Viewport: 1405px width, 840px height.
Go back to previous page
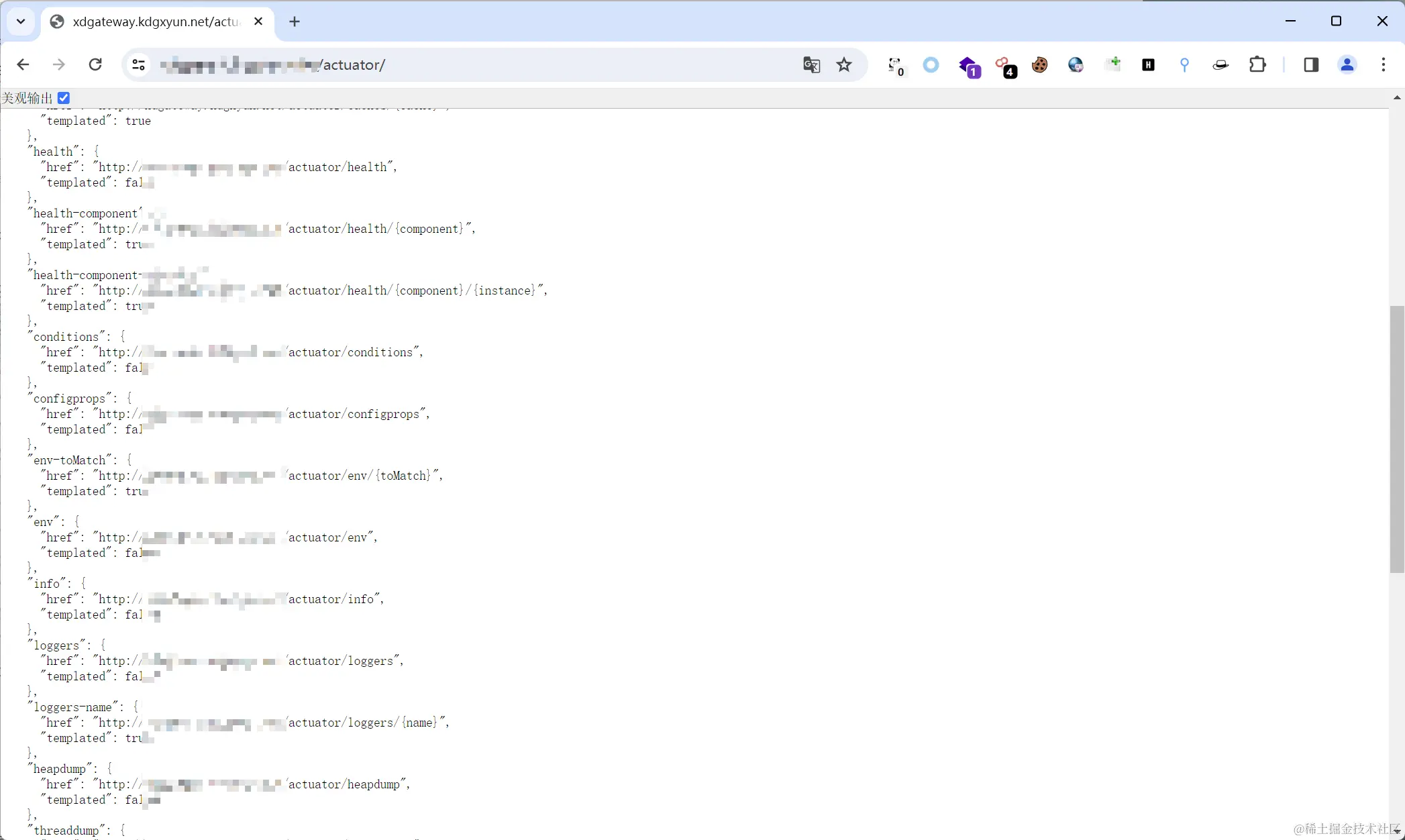tap(23, 64)
